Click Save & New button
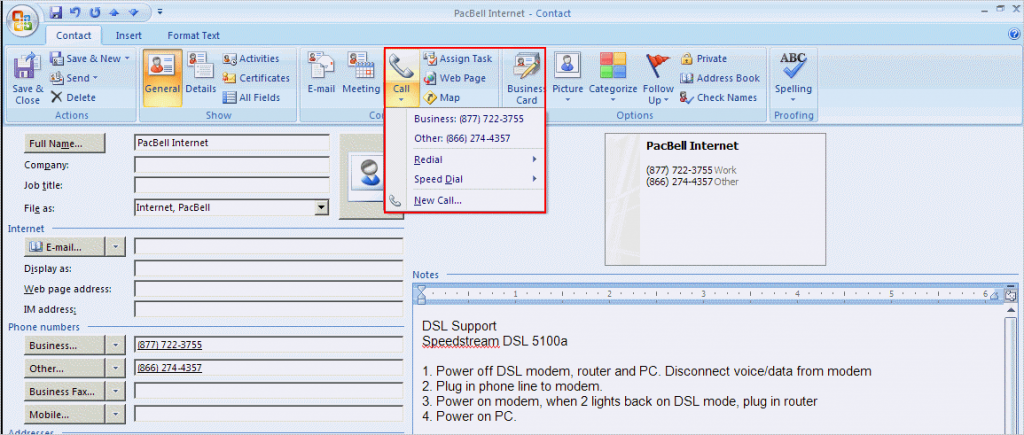The width and height of the screenshot is (1024, 435). pos(89,58)
